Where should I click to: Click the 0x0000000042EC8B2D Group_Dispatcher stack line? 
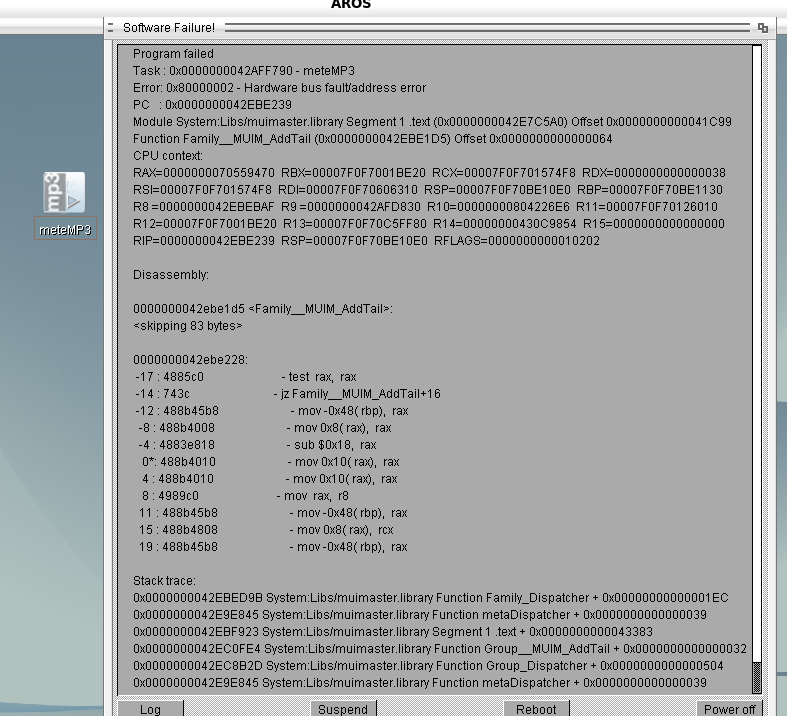pos(428,666)
